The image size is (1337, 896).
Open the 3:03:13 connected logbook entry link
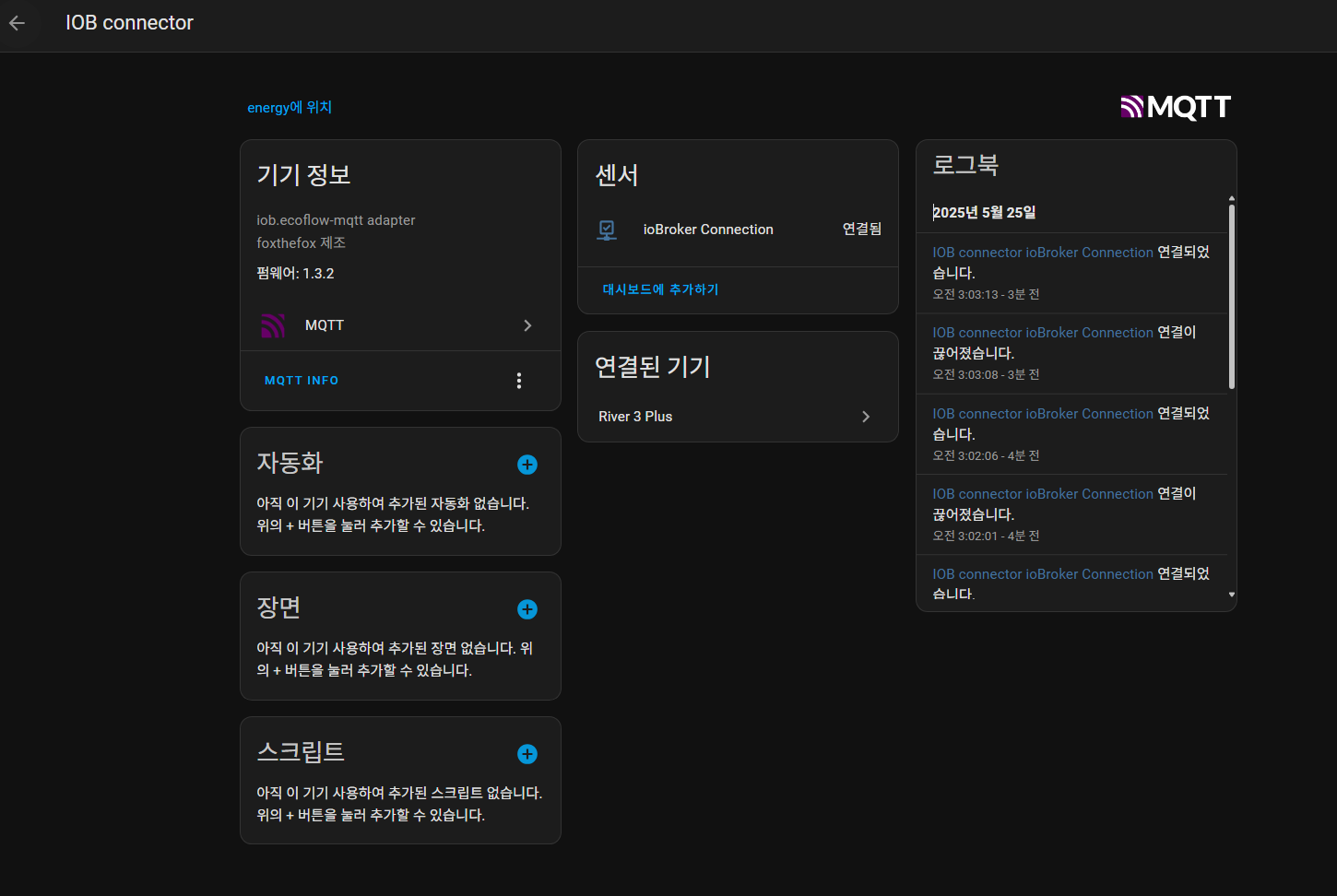coord(1042,253)
